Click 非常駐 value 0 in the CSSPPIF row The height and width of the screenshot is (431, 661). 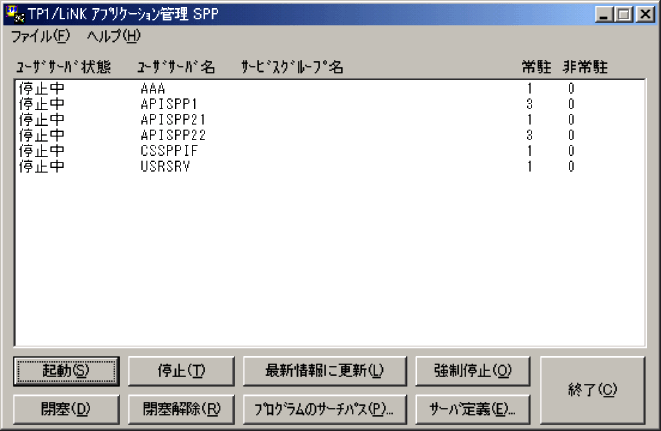click(571, 151)
